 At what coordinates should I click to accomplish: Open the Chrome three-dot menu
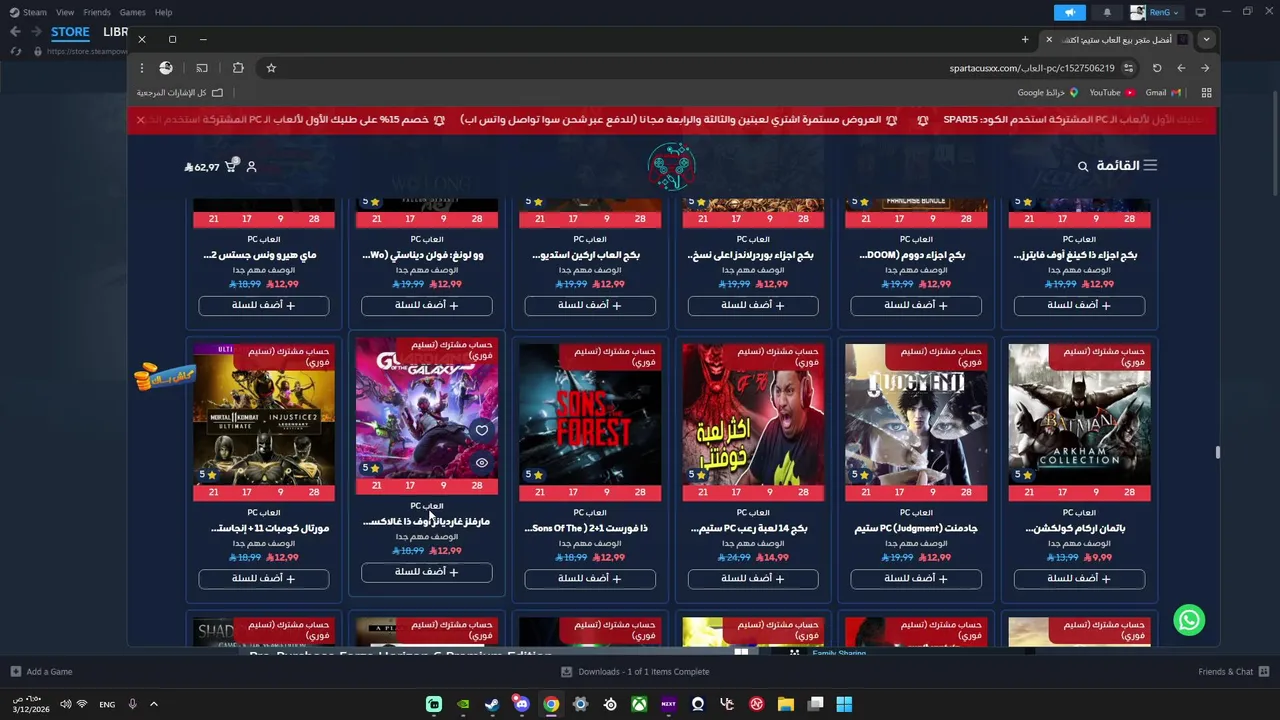click(x=142, y=68)
